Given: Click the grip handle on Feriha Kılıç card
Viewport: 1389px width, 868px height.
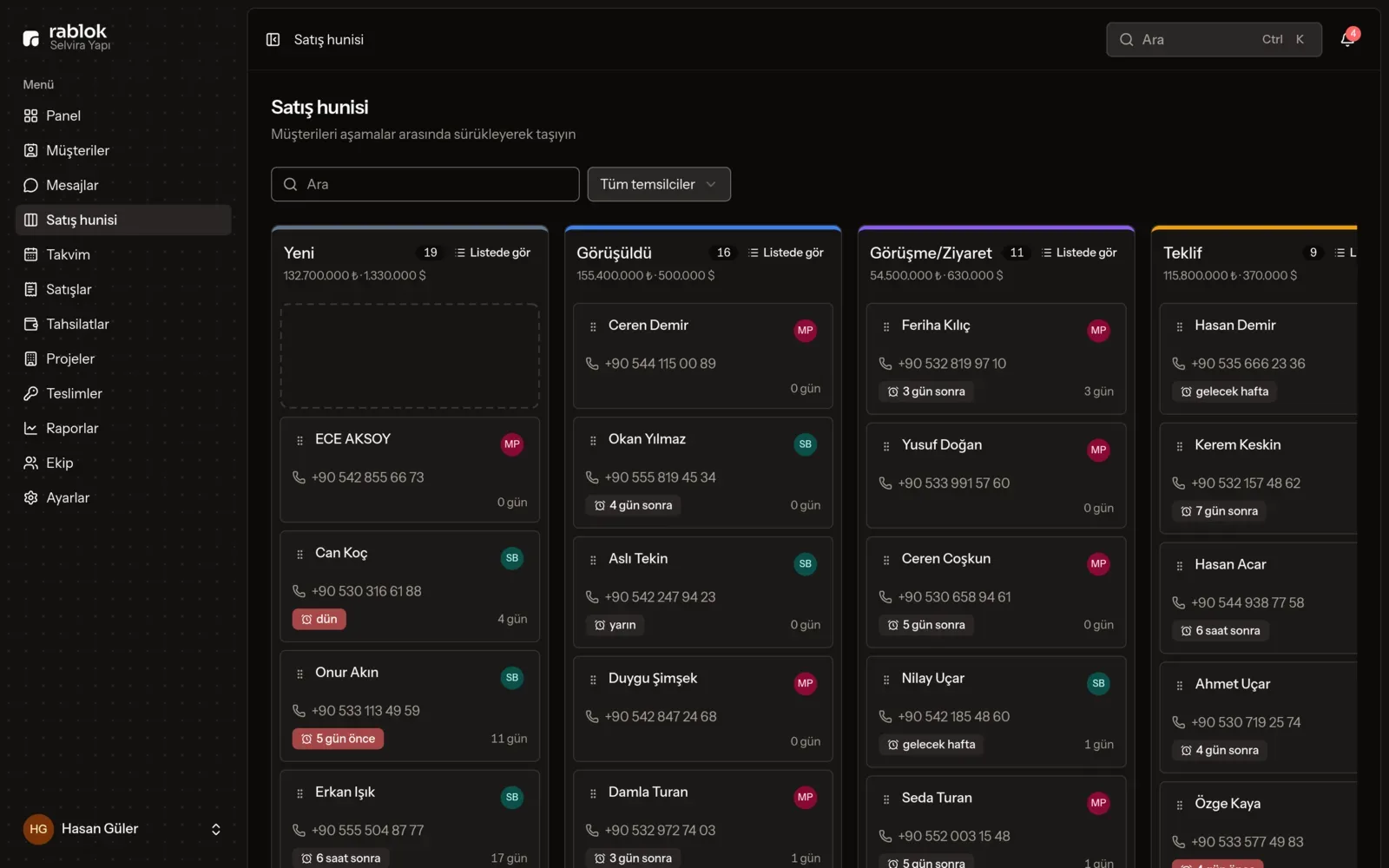Looking at the screenshot, I should (x=886, y=327).
